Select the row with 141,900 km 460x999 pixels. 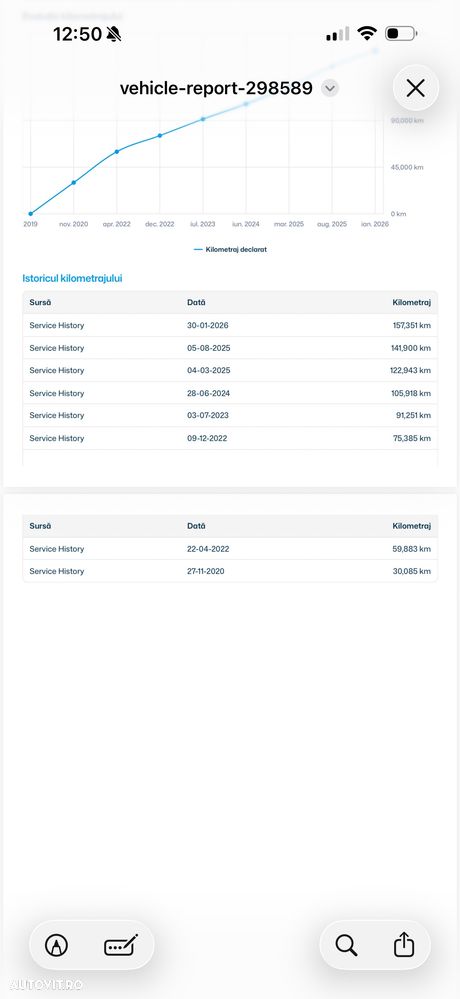[230, 348]
